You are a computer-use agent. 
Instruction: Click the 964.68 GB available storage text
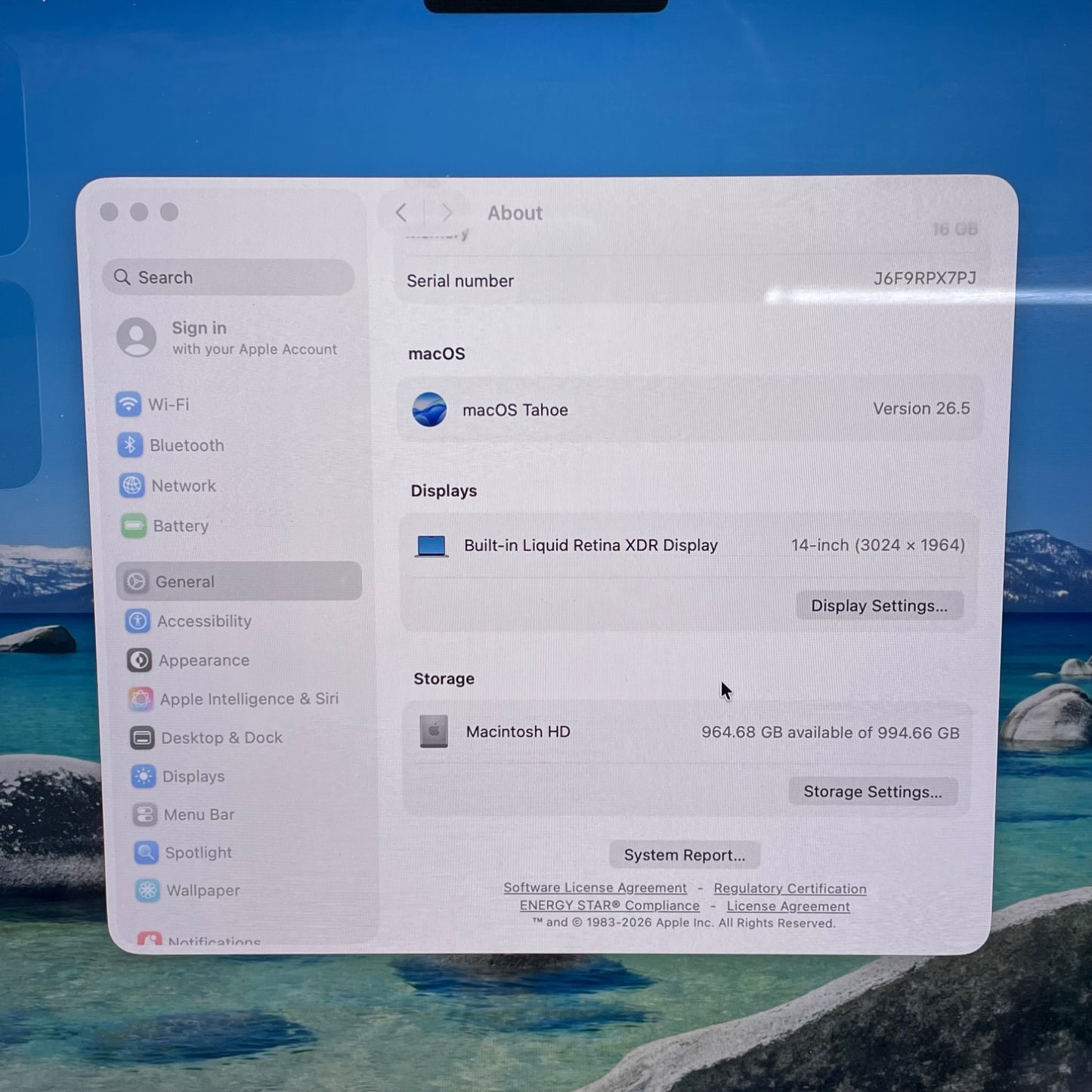pyautogui.click(x=831, y=732)
